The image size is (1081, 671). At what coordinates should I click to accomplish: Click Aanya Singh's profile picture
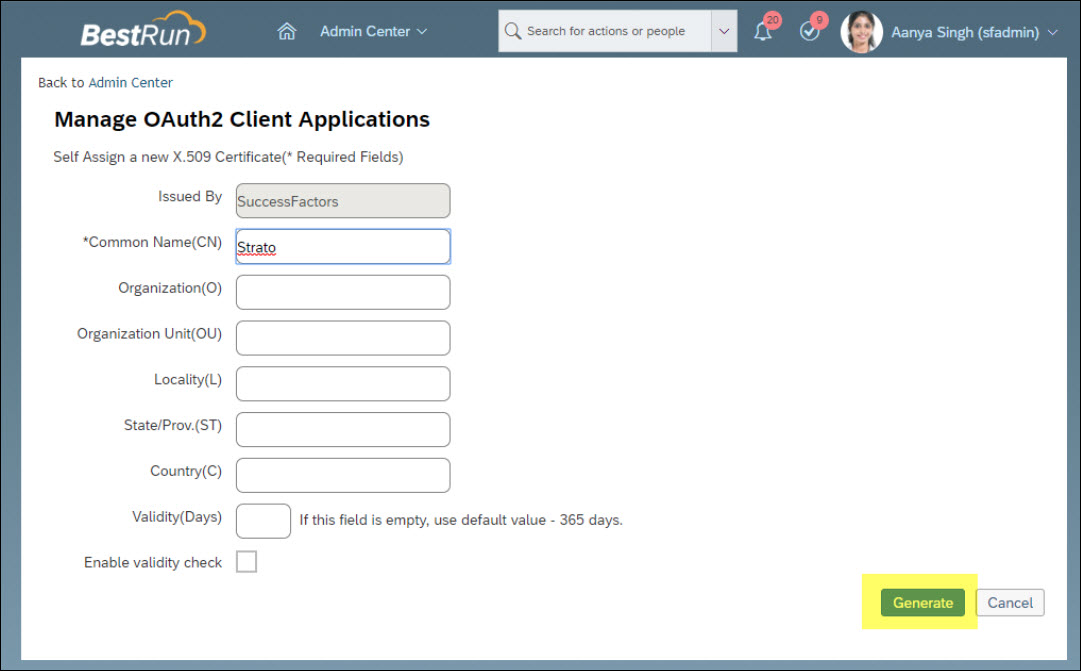pos(861,32)
